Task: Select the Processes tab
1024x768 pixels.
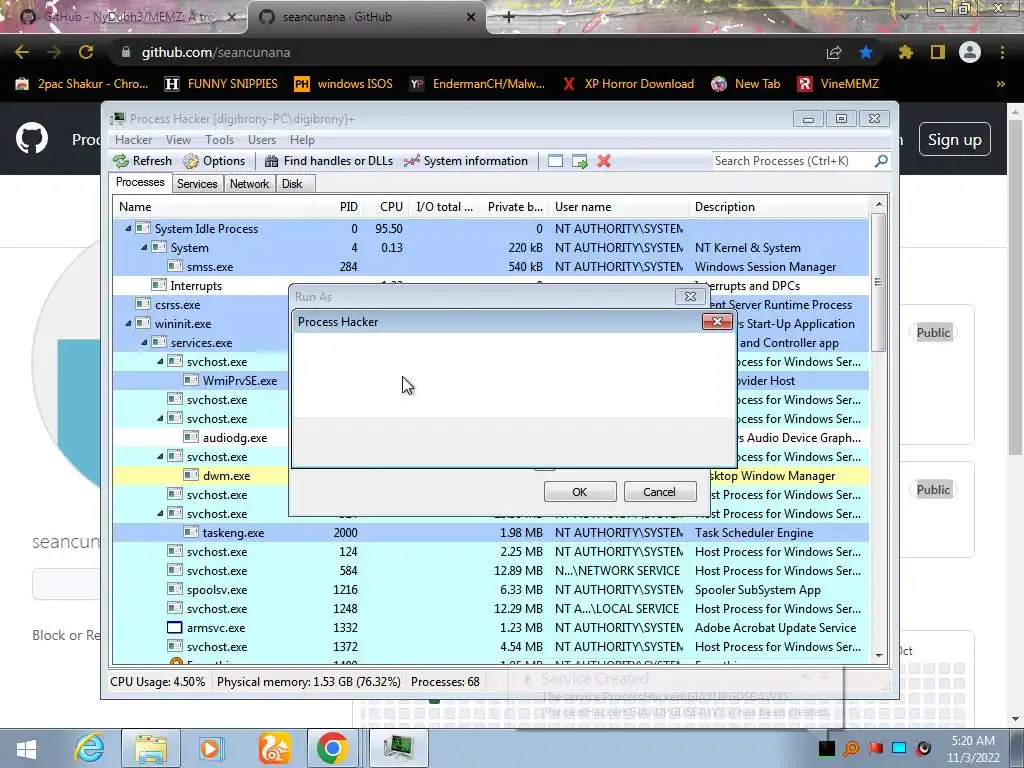Action: click(x=140, y=182)
